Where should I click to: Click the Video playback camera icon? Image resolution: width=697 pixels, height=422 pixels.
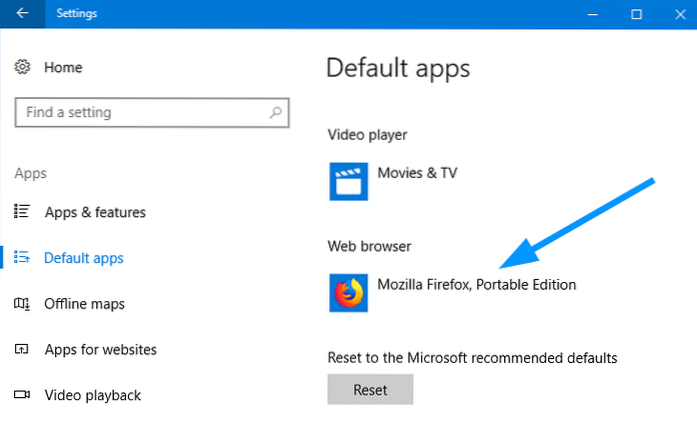pos(21,394)
